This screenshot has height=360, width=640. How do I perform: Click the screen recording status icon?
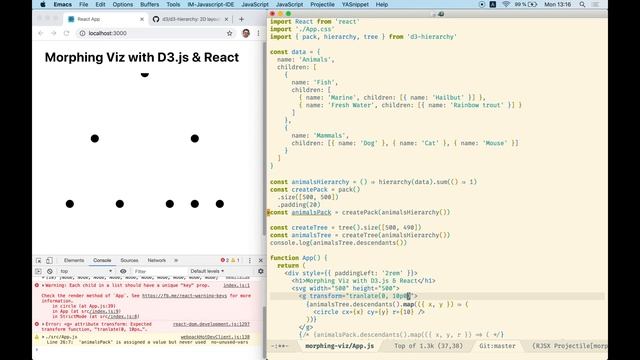point(482,4)
